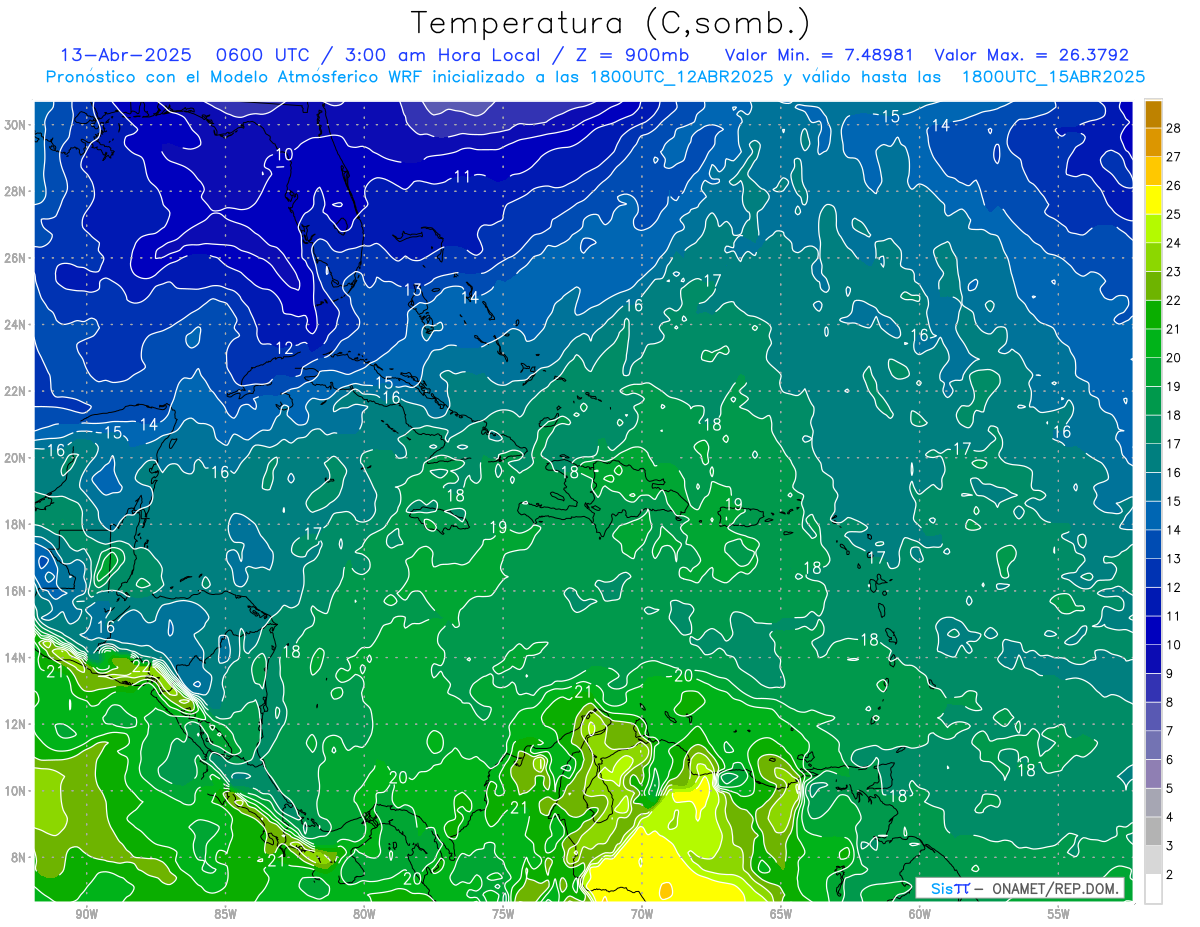
Task: Click the '3:00 am Hora Local' text
Action: (x=436, y=55)
